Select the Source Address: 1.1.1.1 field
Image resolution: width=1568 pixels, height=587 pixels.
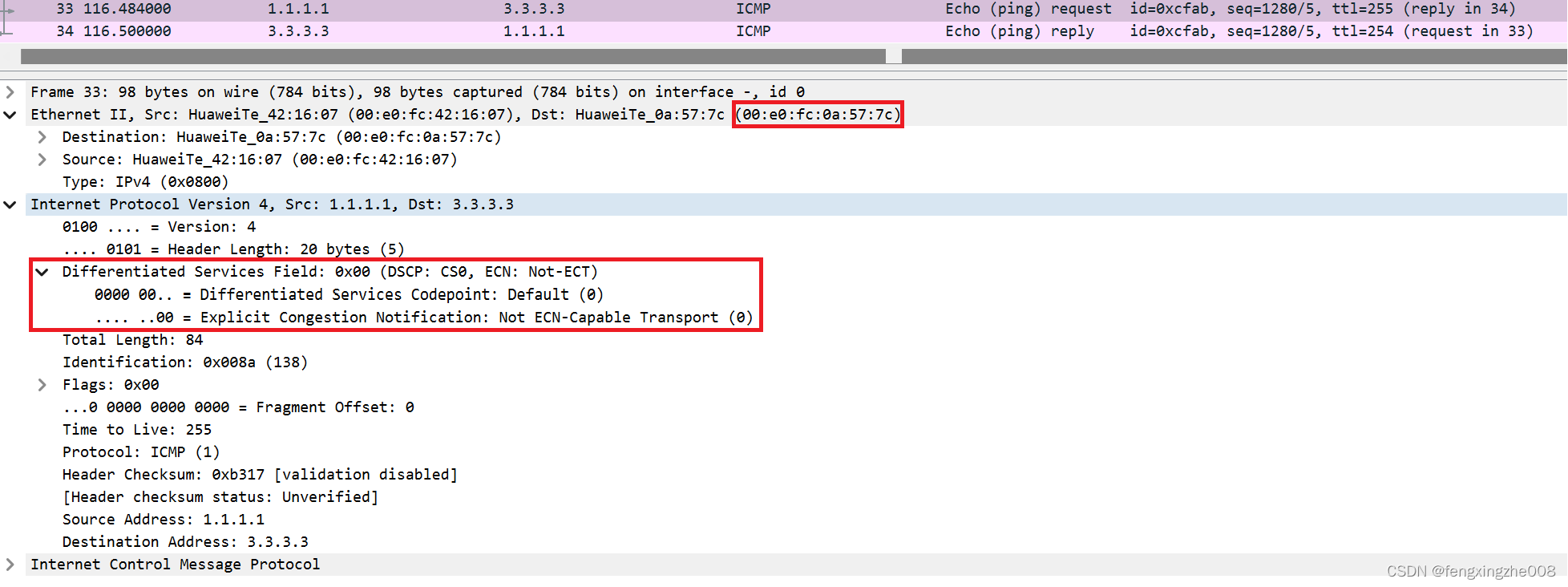164,520
